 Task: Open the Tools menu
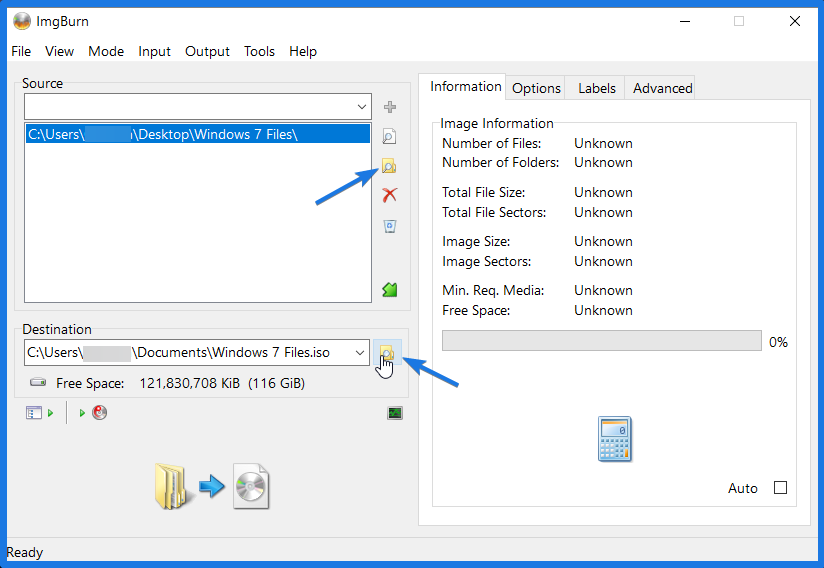(260, 51)
